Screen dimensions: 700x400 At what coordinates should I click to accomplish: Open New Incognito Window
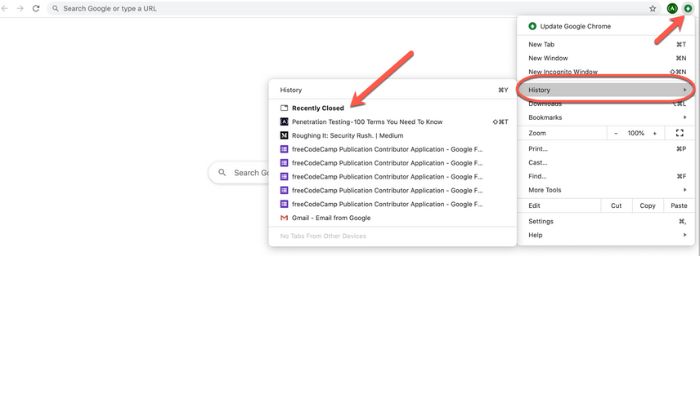click(x=606, y=71)
